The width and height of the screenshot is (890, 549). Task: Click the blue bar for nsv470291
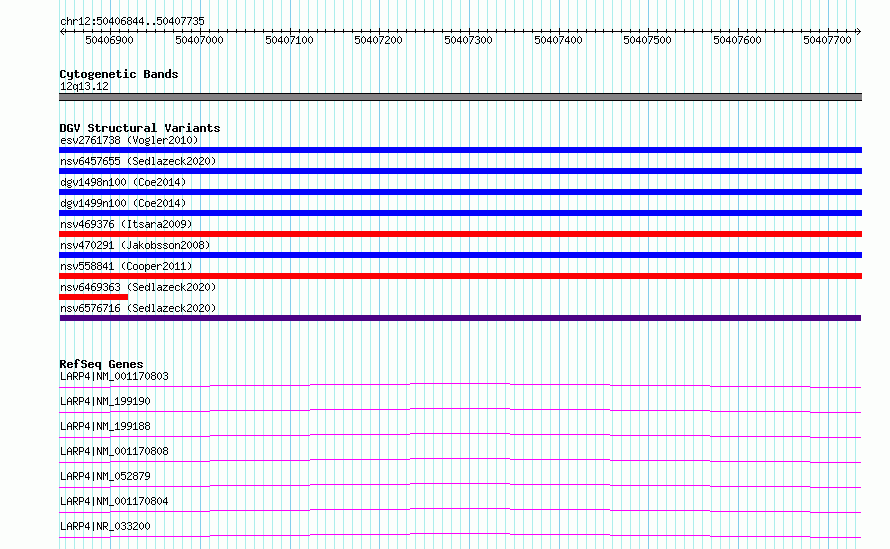pos(460,255)
